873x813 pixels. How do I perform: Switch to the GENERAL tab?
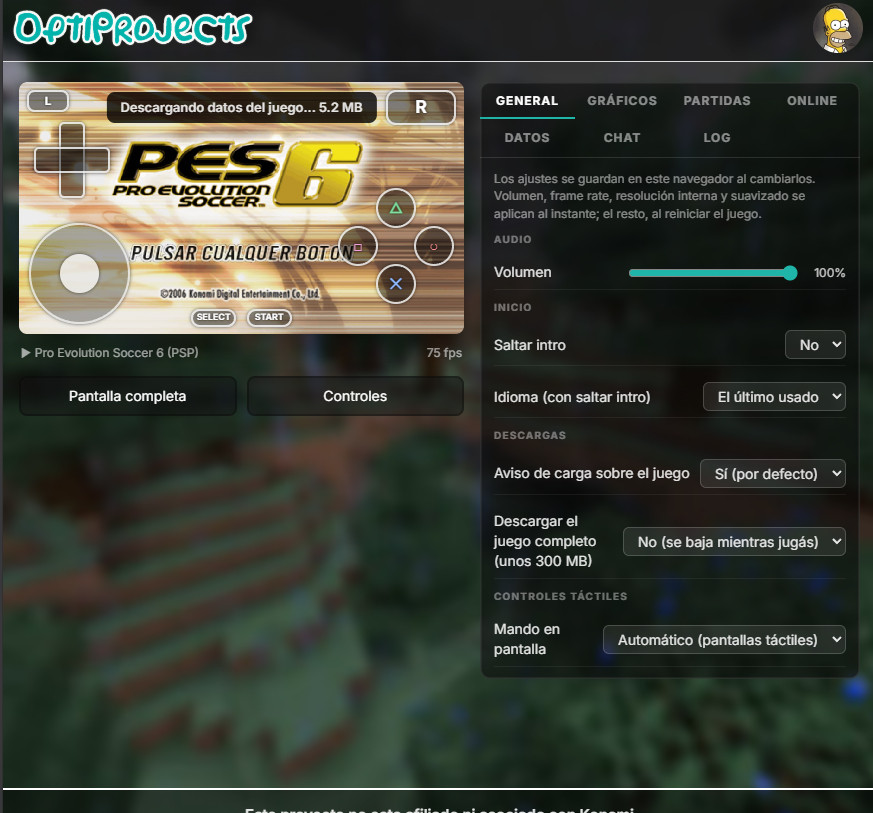tap(527, 101)
